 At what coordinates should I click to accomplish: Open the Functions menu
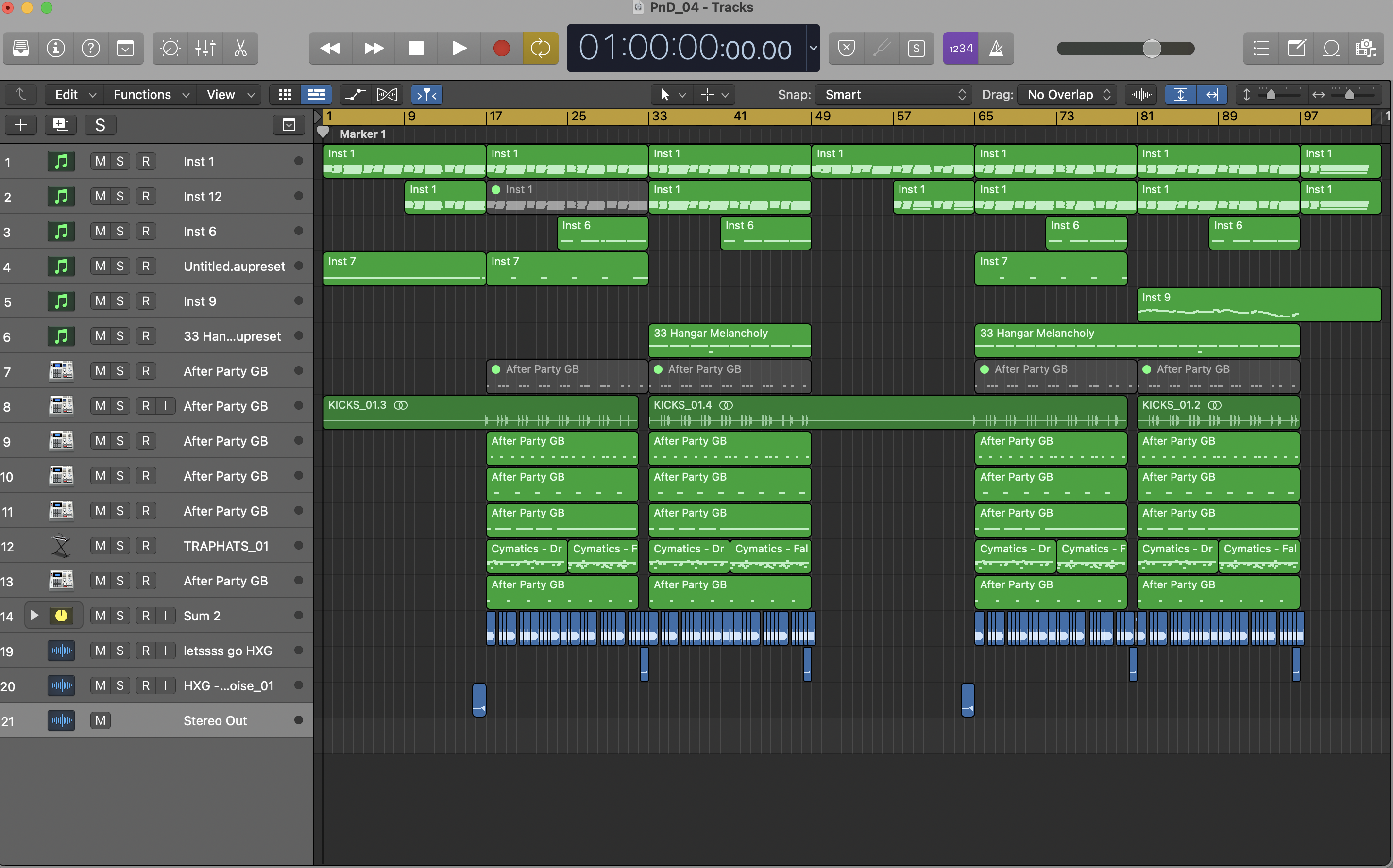point(151,95)
